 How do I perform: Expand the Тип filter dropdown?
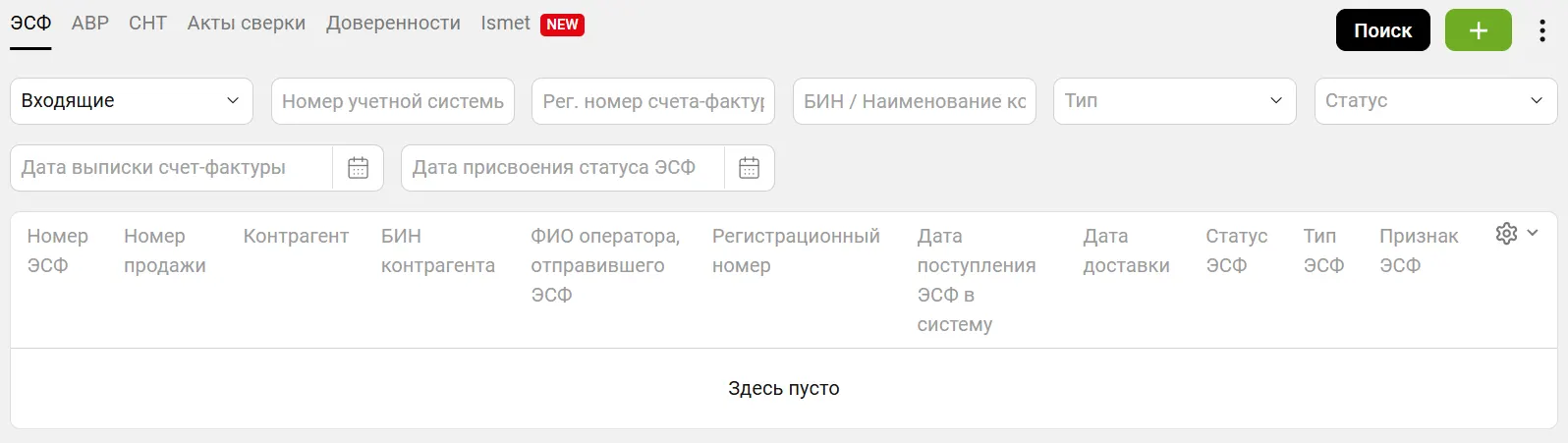(x=1174, y=101)
